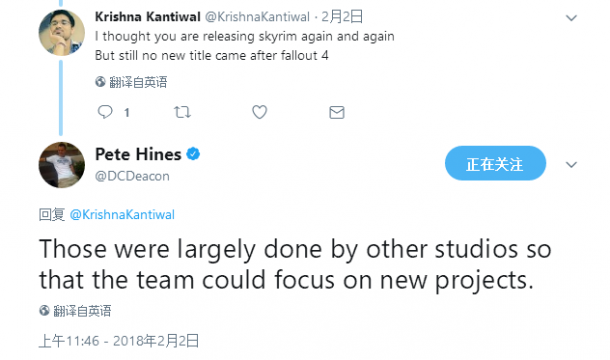610x360 pixels.
Task: Click the reply icon under Krishna's tweet
Action: click(x=105, y=112)
